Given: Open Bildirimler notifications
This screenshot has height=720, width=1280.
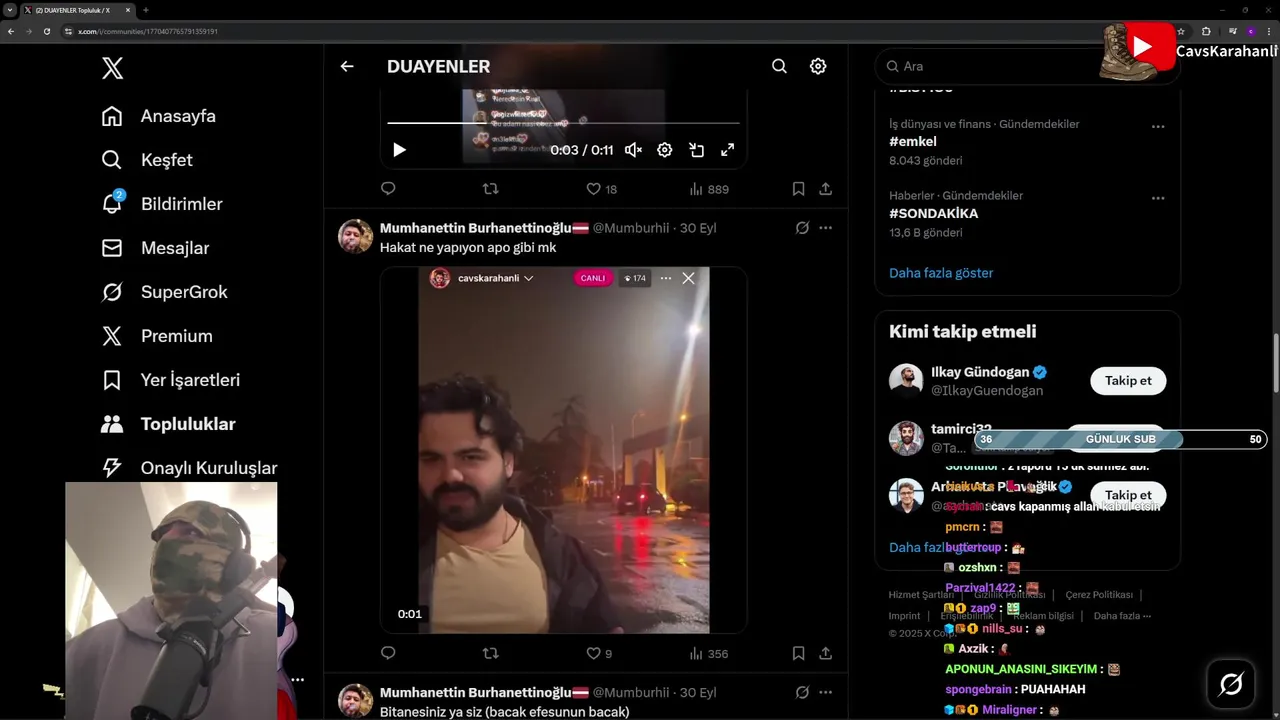Looking at the screenshot, I should pos(162,204).
